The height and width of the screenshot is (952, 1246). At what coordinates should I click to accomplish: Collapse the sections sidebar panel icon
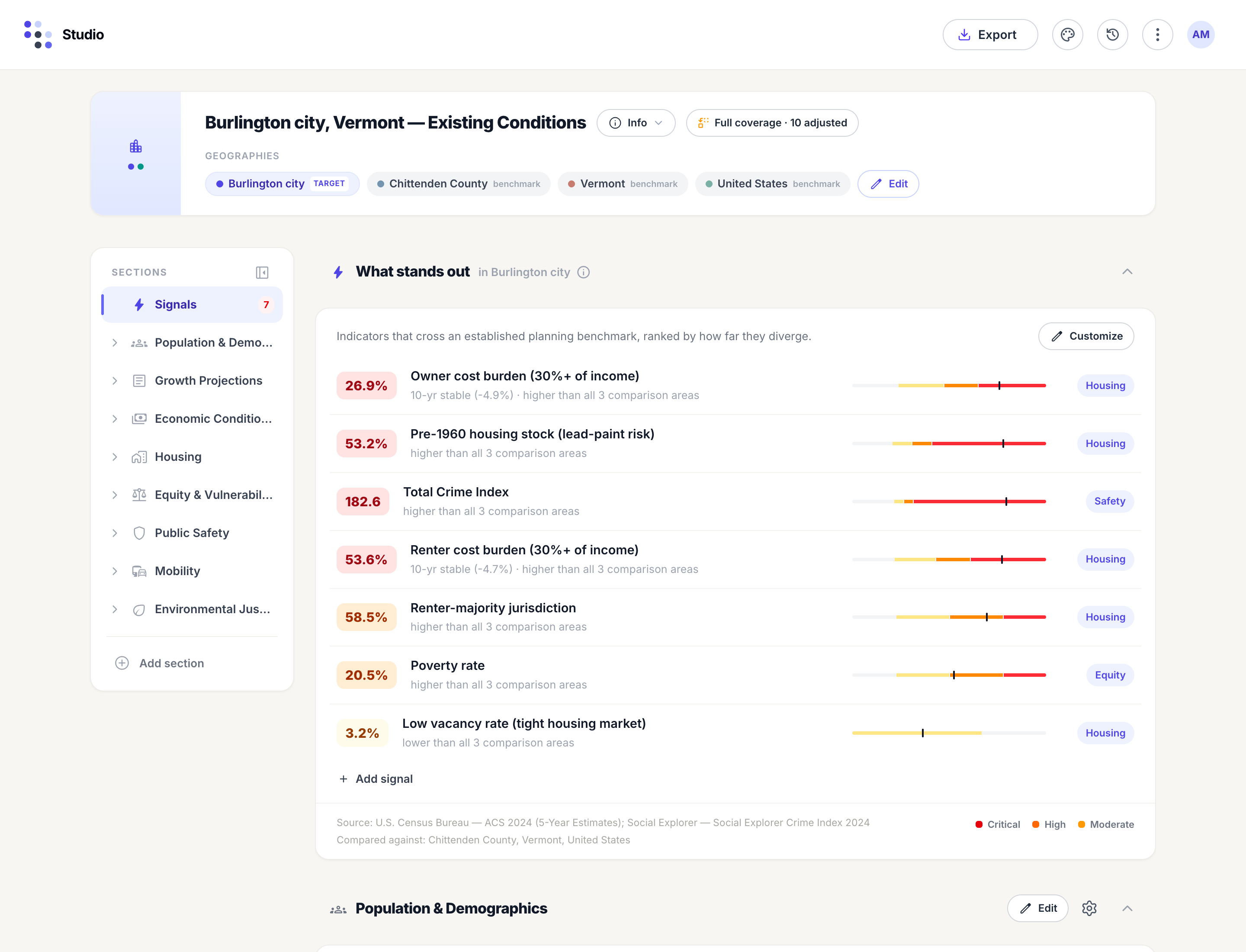[262, 273]
